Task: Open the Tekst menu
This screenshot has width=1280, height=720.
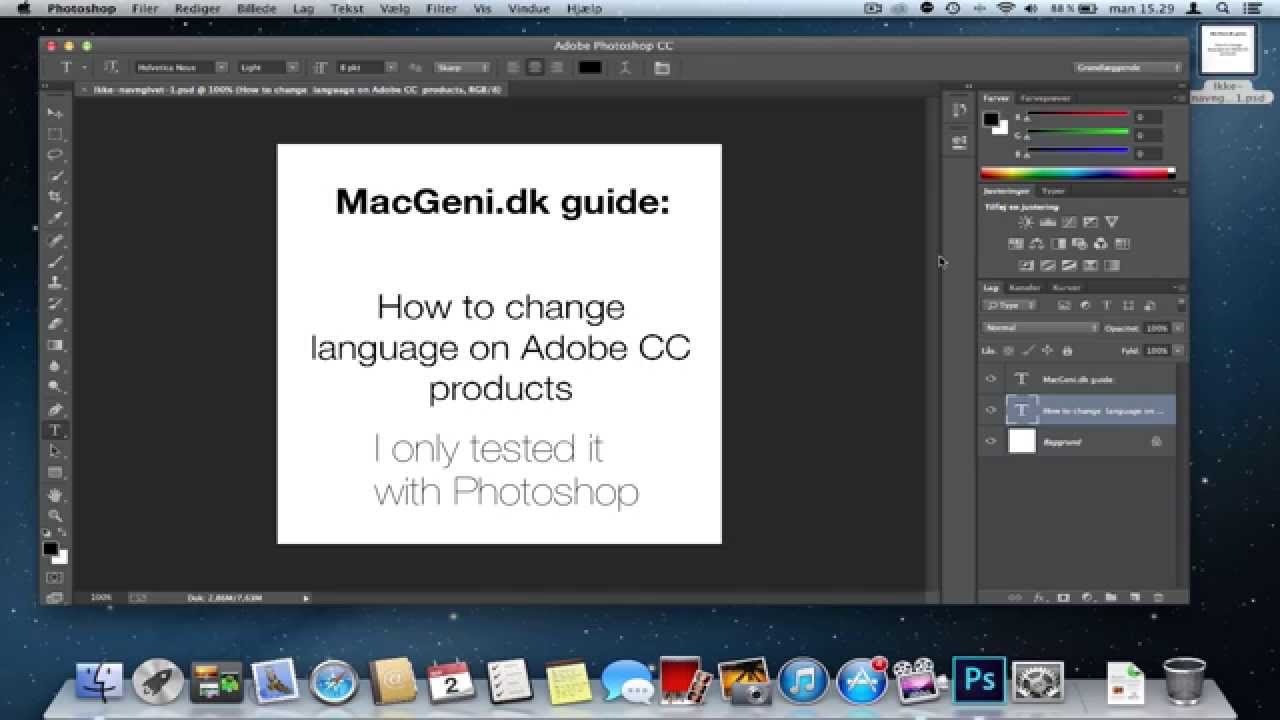Action: coord(347,8)
